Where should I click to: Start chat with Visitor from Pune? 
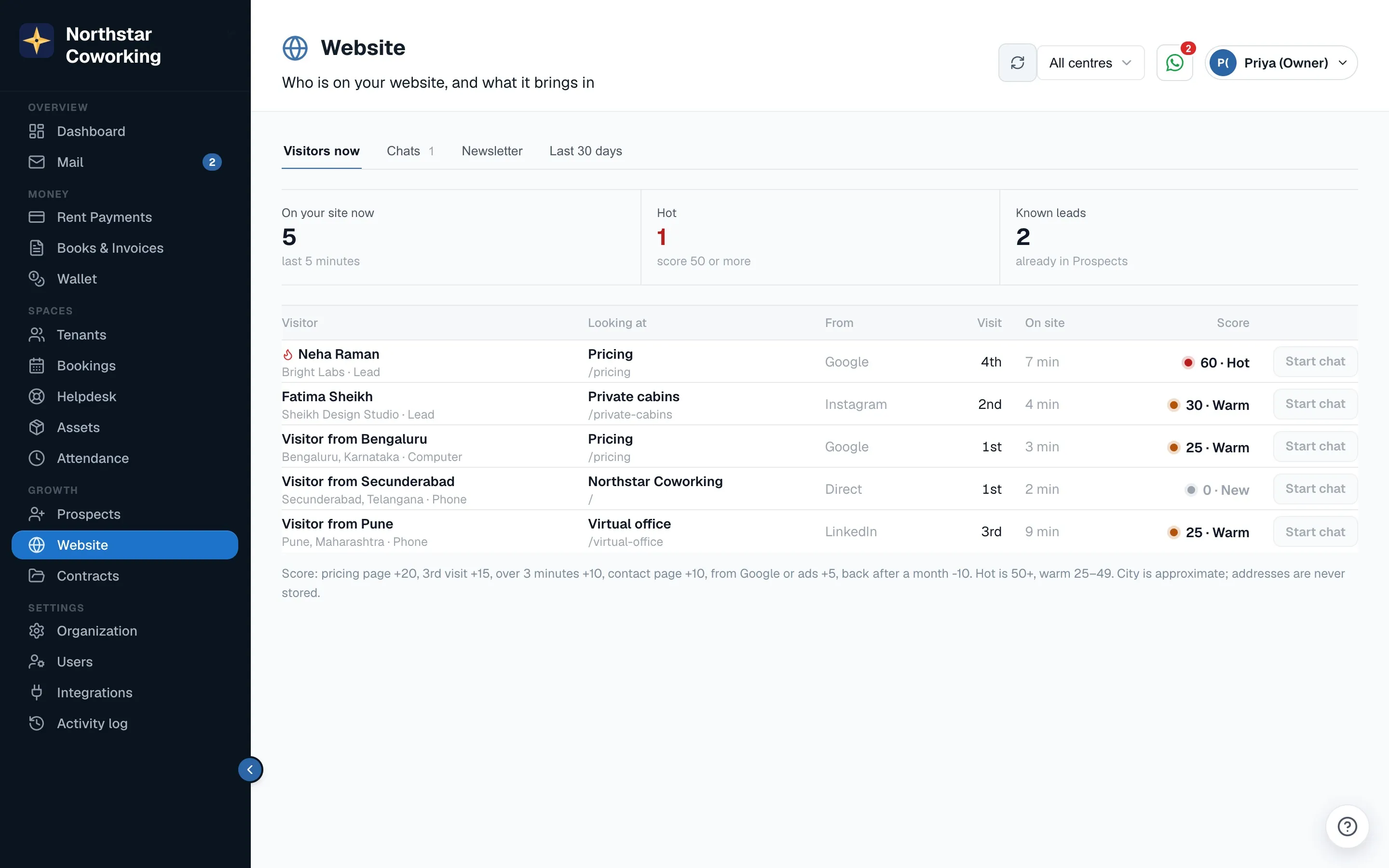click(1315, 532)
